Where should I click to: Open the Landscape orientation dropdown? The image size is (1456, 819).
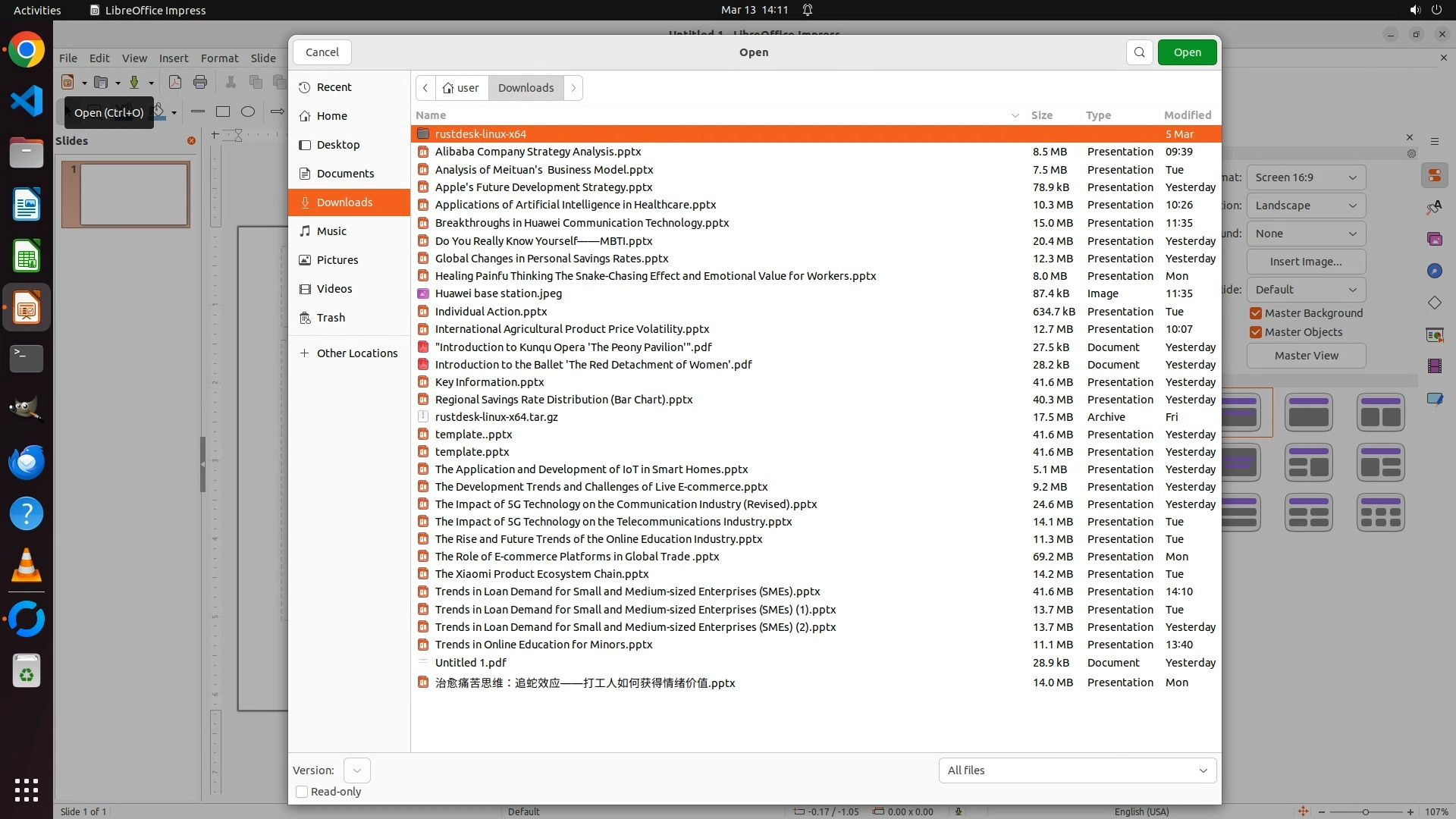(x=1305, y=206)
